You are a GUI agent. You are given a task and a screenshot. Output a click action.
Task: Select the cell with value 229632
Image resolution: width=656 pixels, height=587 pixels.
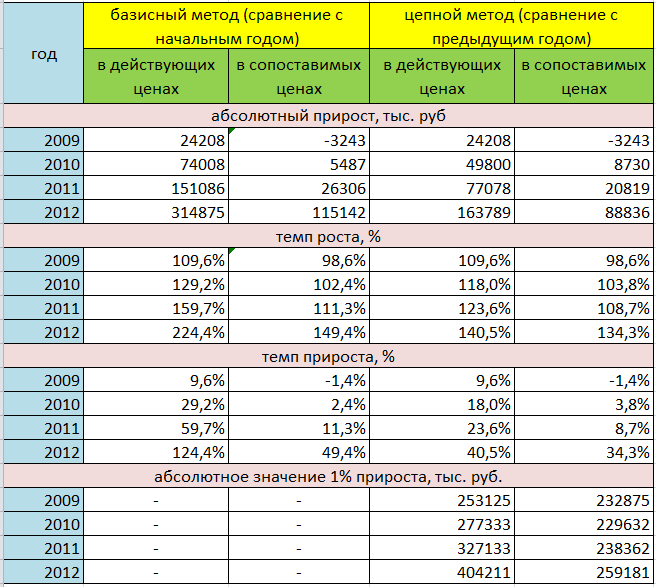(x=584, y=524)
